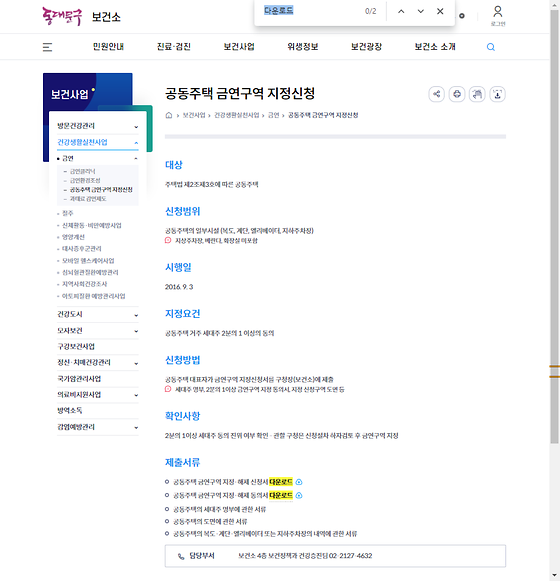Expand 건강도시 sidebar chevron

[136, 315]
